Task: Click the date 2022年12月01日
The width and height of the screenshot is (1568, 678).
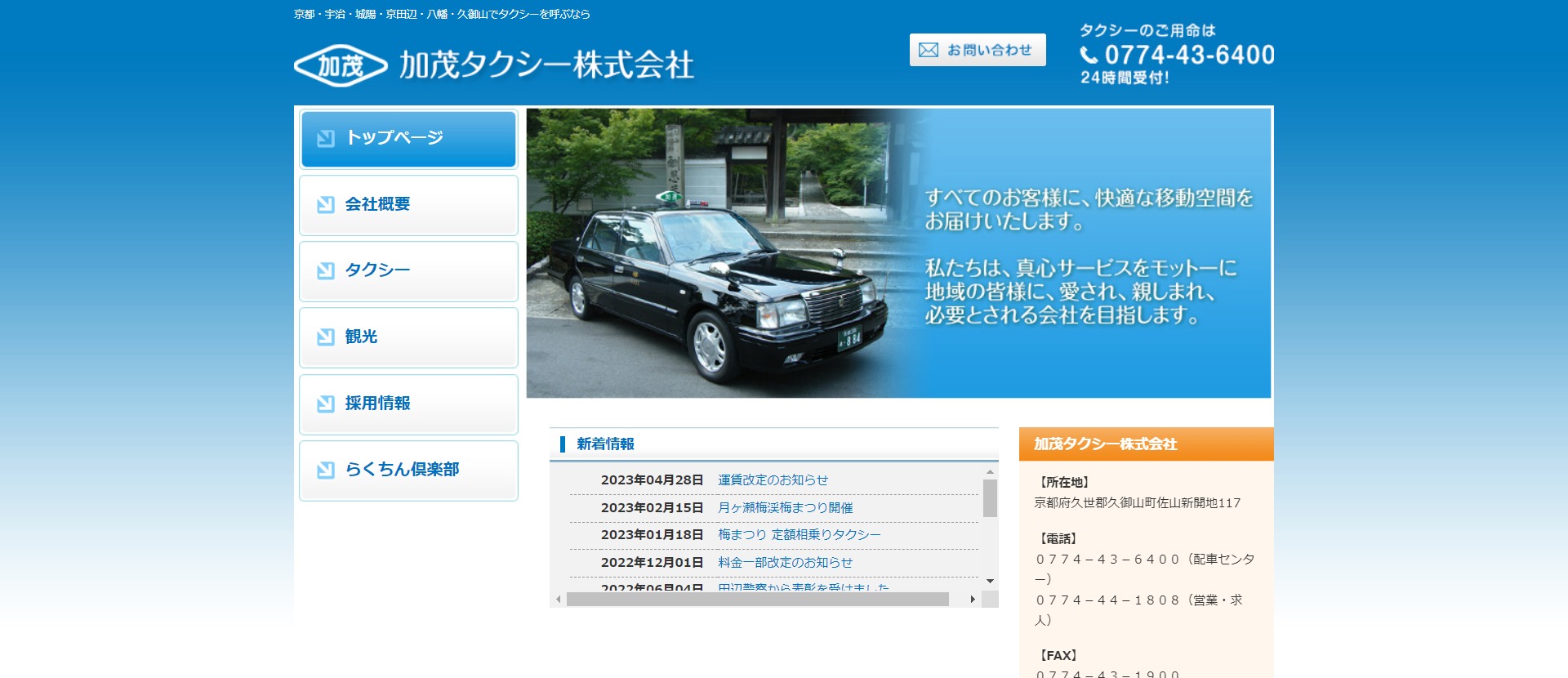Action: point(652,563)
